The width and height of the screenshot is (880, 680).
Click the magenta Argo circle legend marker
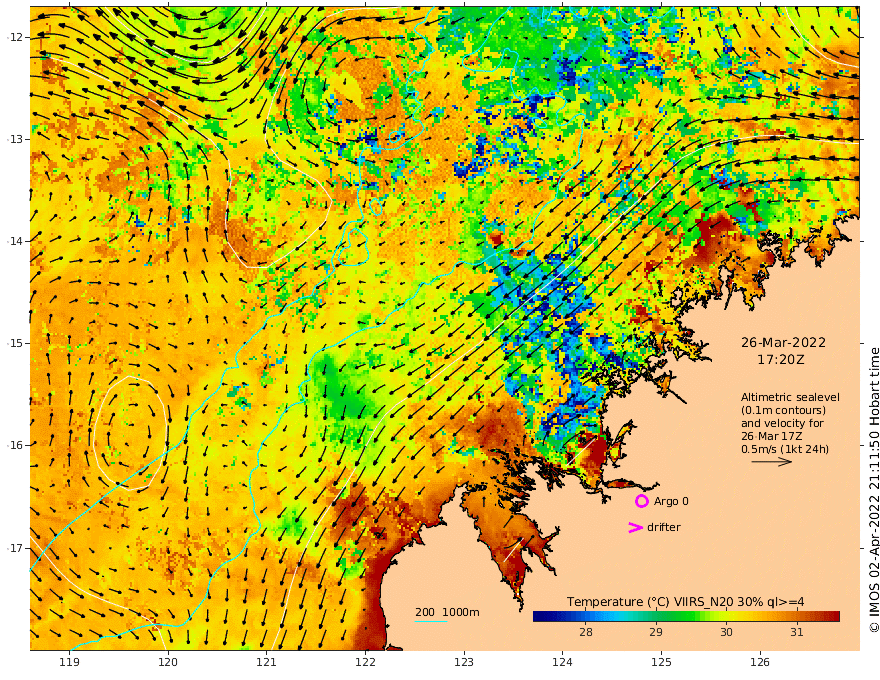pyautogui.click(x=641, y=501)
